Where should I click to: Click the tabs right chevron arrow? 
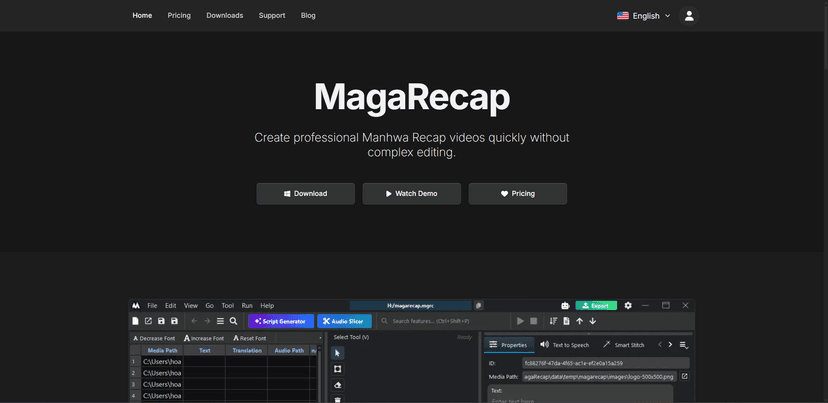point(671,345)
